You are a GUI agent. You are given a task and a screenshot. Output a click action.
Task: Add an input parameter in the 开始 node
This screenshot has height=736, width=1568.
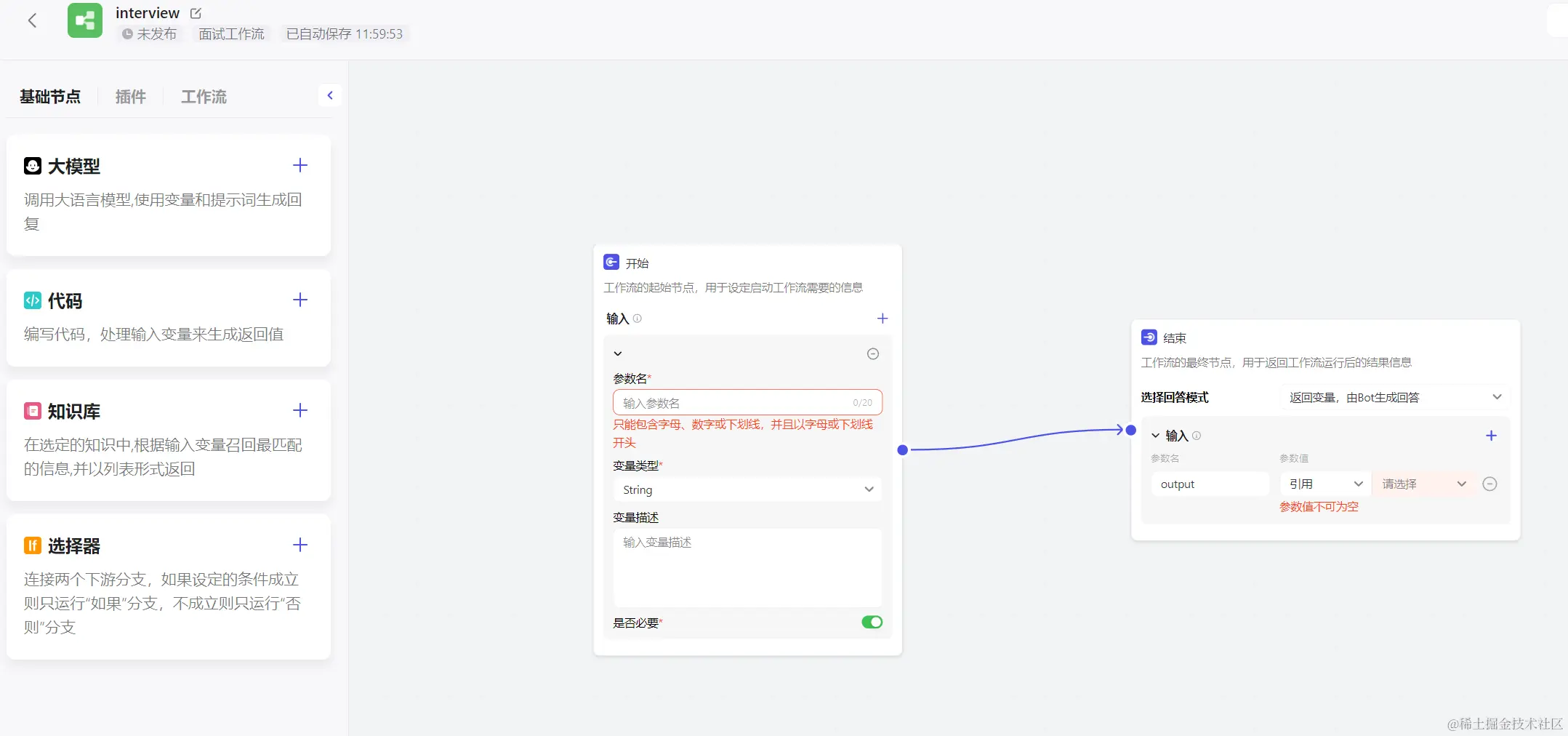coord(882,319)
